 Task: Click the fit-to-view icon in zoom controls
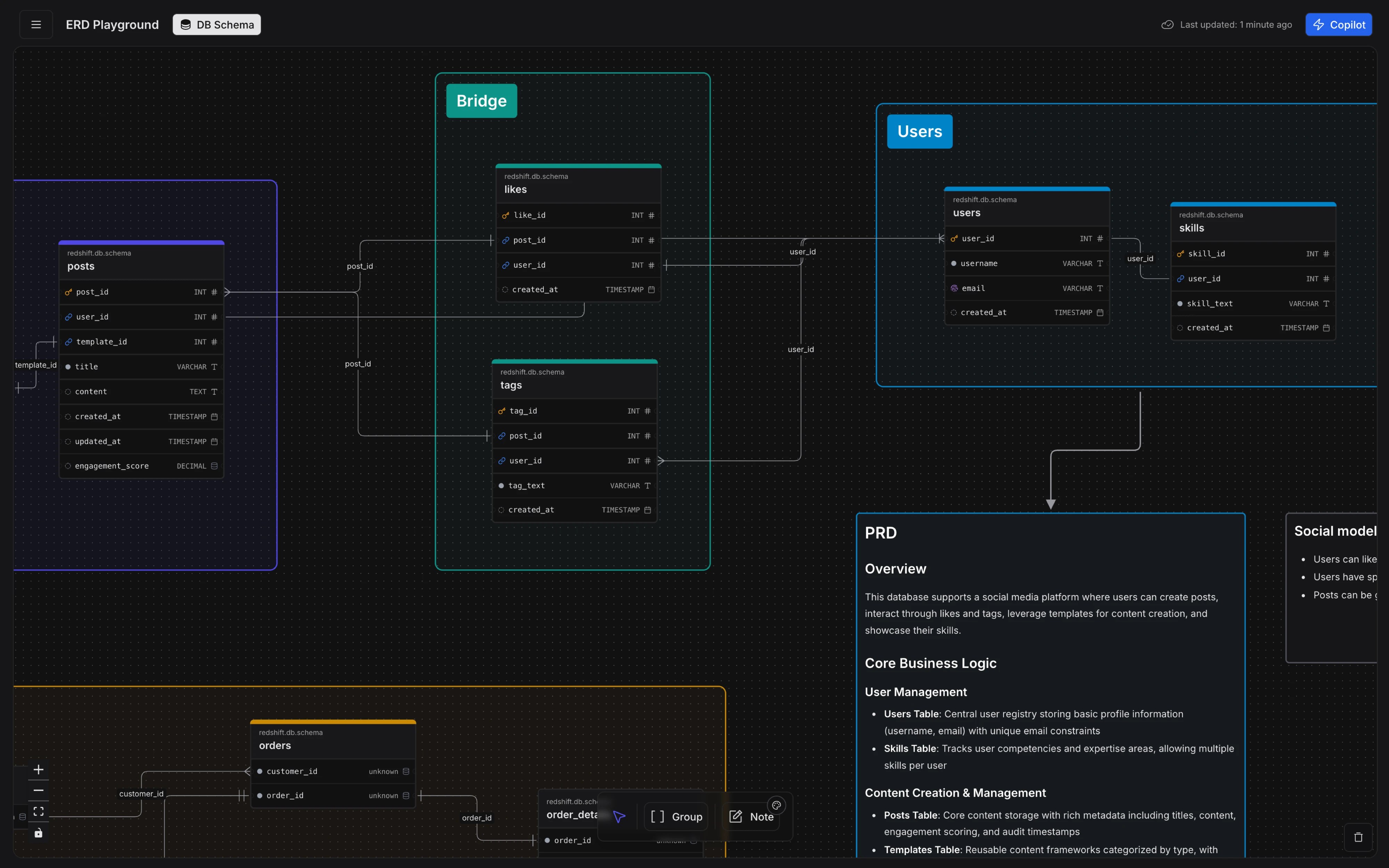point(39,811)
